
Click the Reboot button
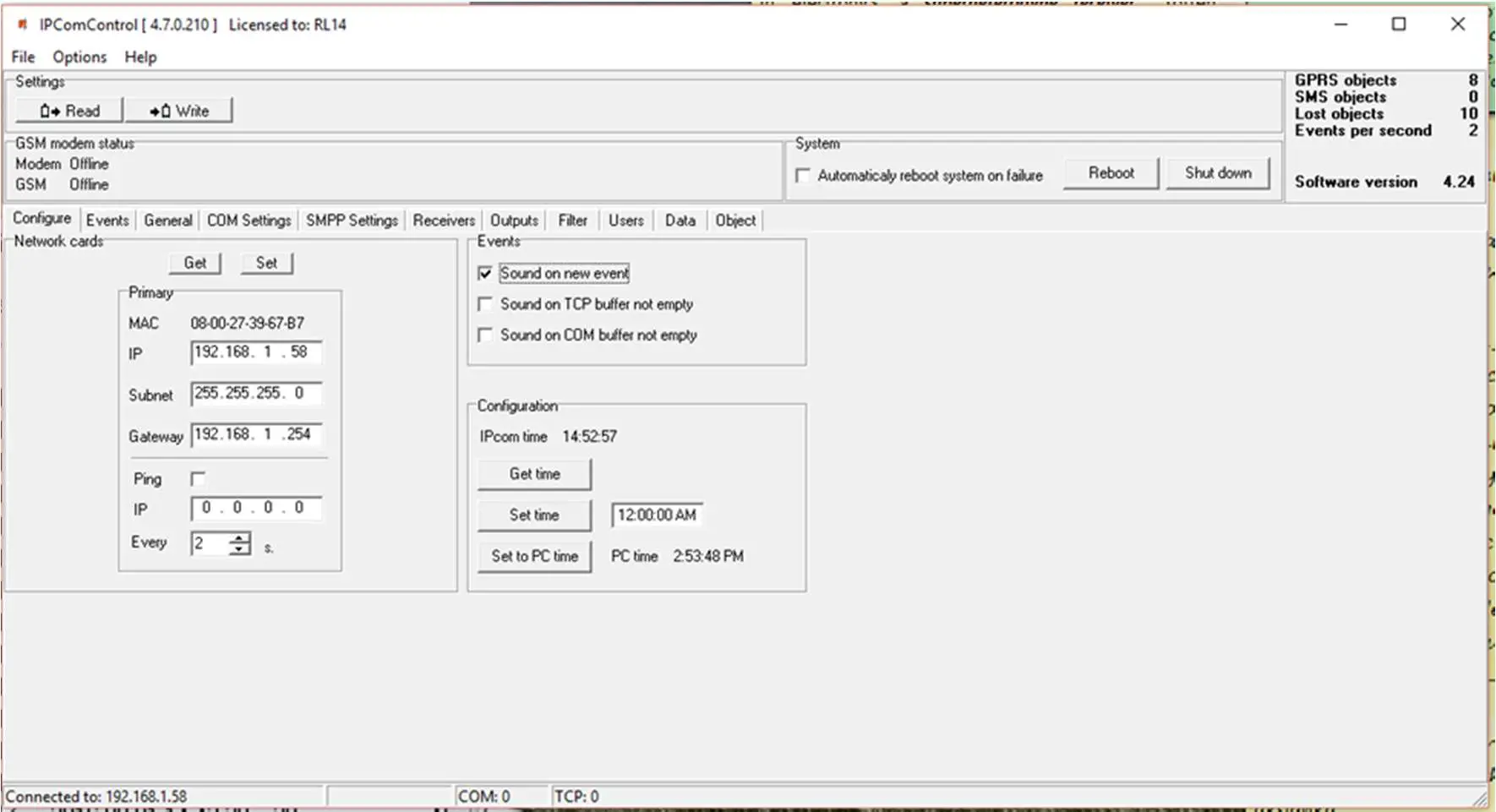(1110, 172)
